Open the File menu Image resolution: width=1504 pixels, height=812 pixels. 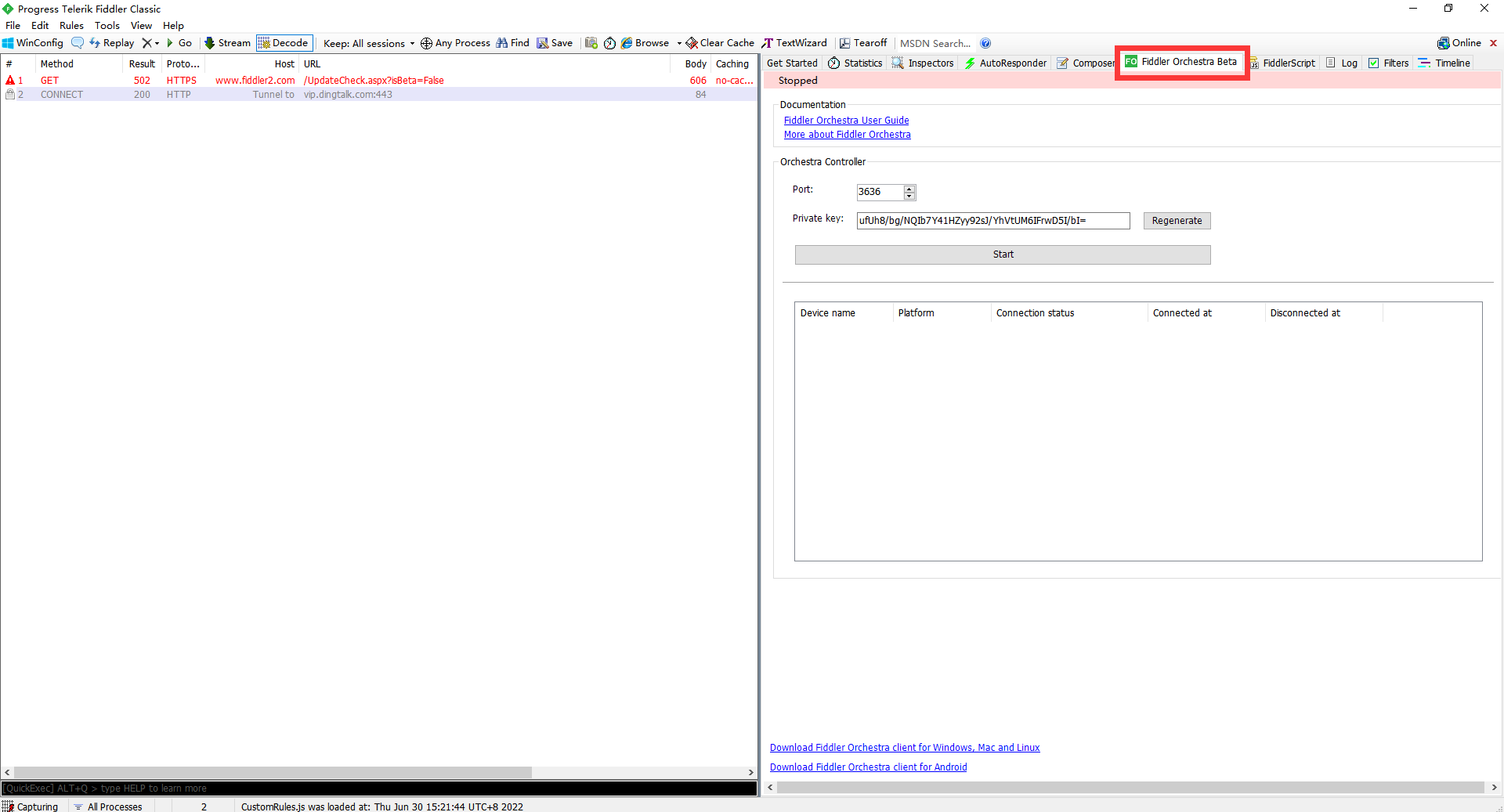tap(13, 25)
